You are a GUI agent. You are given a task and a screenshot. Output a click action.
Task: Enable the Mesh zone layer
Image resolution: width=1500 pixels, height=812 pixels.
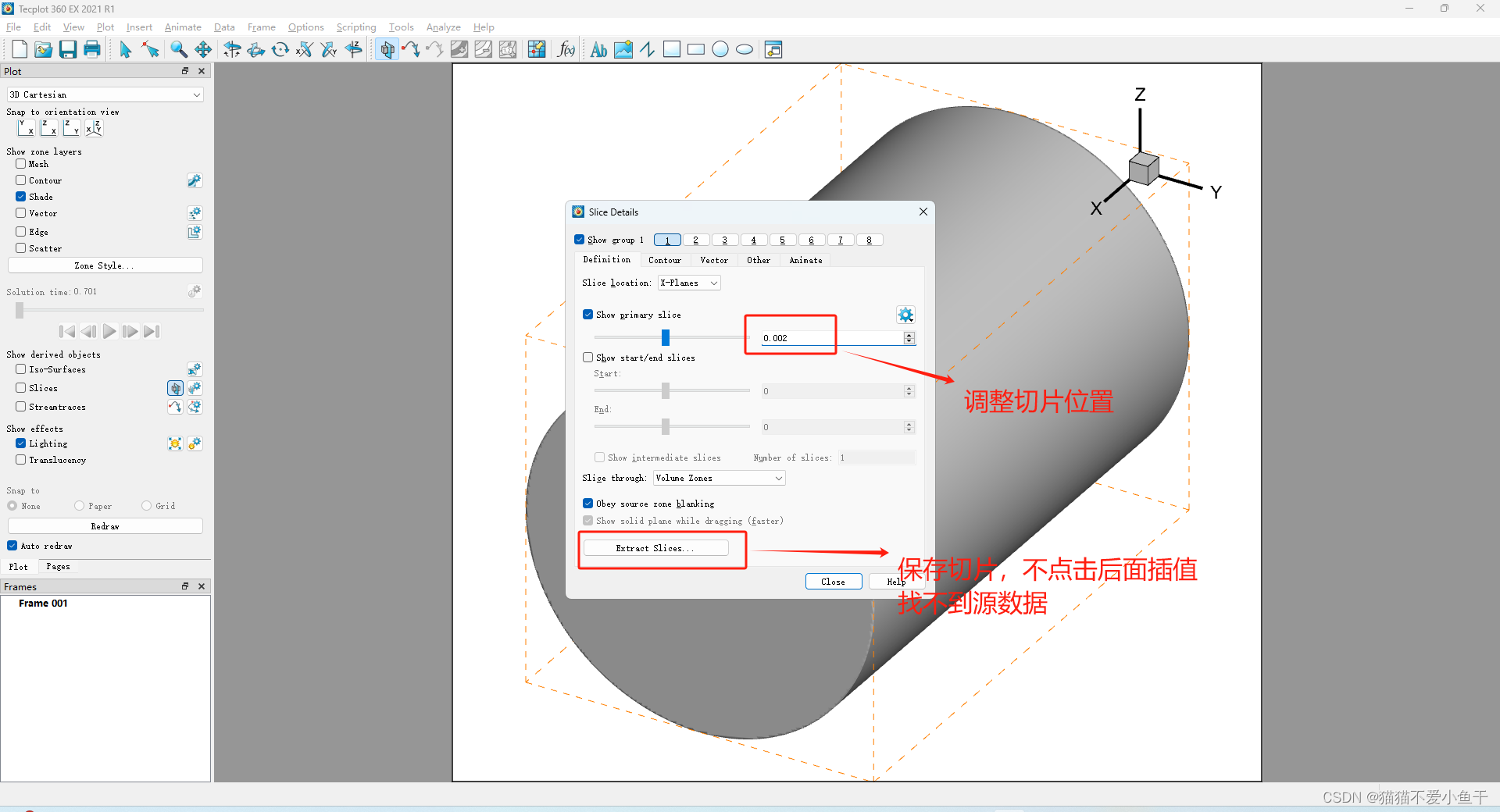tap(20, 164)
